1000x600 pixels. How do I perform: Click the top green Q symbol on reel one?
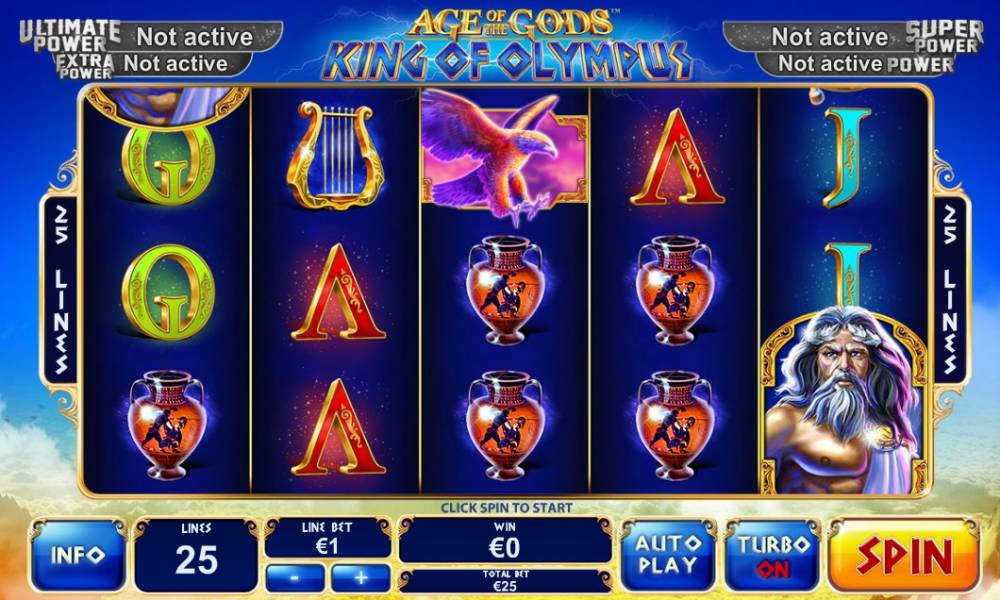[168, 165]
